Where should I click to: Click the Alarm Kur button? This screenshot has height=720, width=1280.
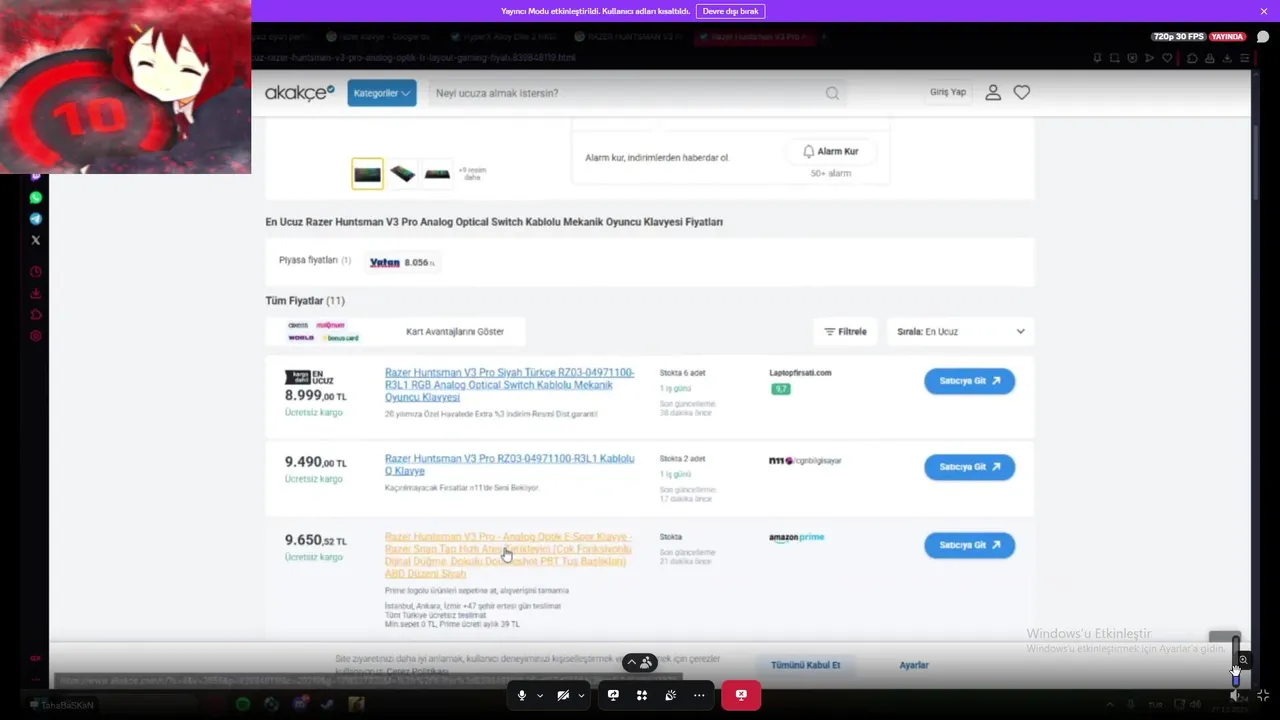[830, 151]
